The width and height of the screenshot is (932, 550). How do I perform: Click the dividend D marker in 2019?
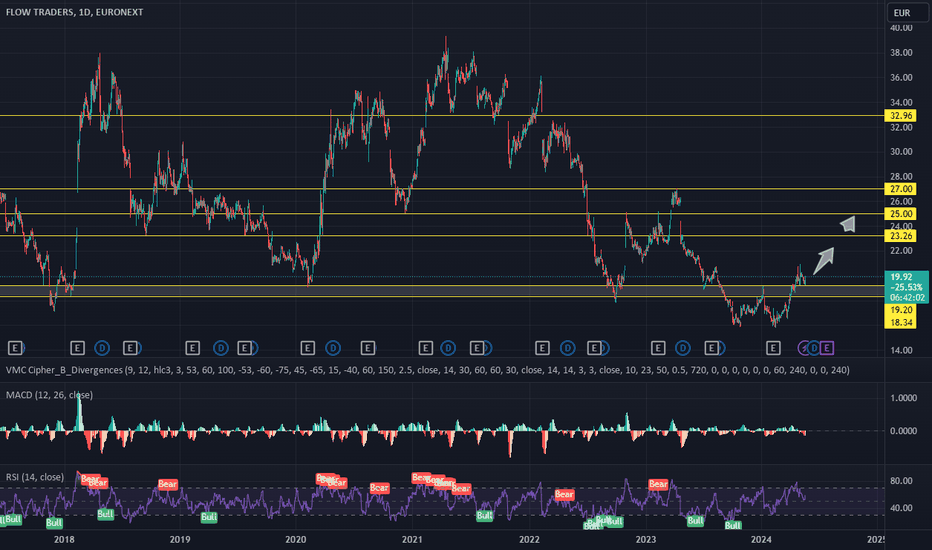(x=221, y=348)
